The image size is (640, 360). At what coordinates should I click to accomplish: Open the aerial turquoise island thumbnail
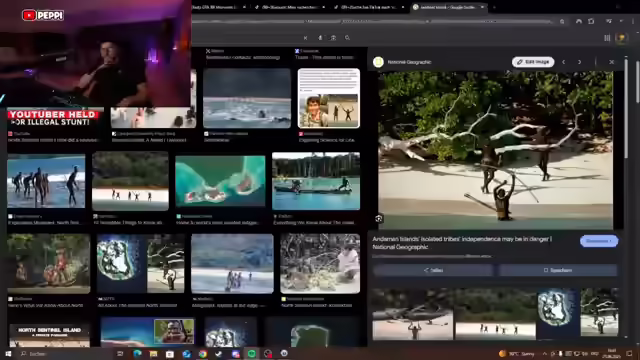pos(220,181)
